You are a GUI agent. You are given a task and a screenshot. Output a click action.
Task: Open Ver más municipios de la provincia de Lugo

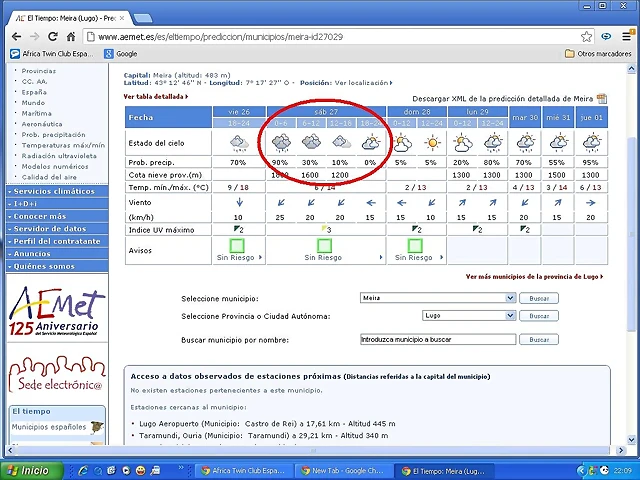[534, 277]
